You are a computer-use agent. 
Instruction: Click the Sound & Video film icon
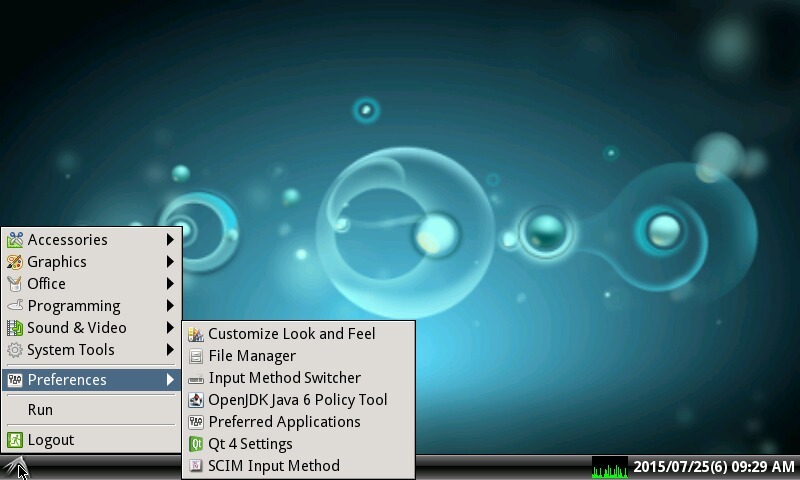click(x=15, y=327)
